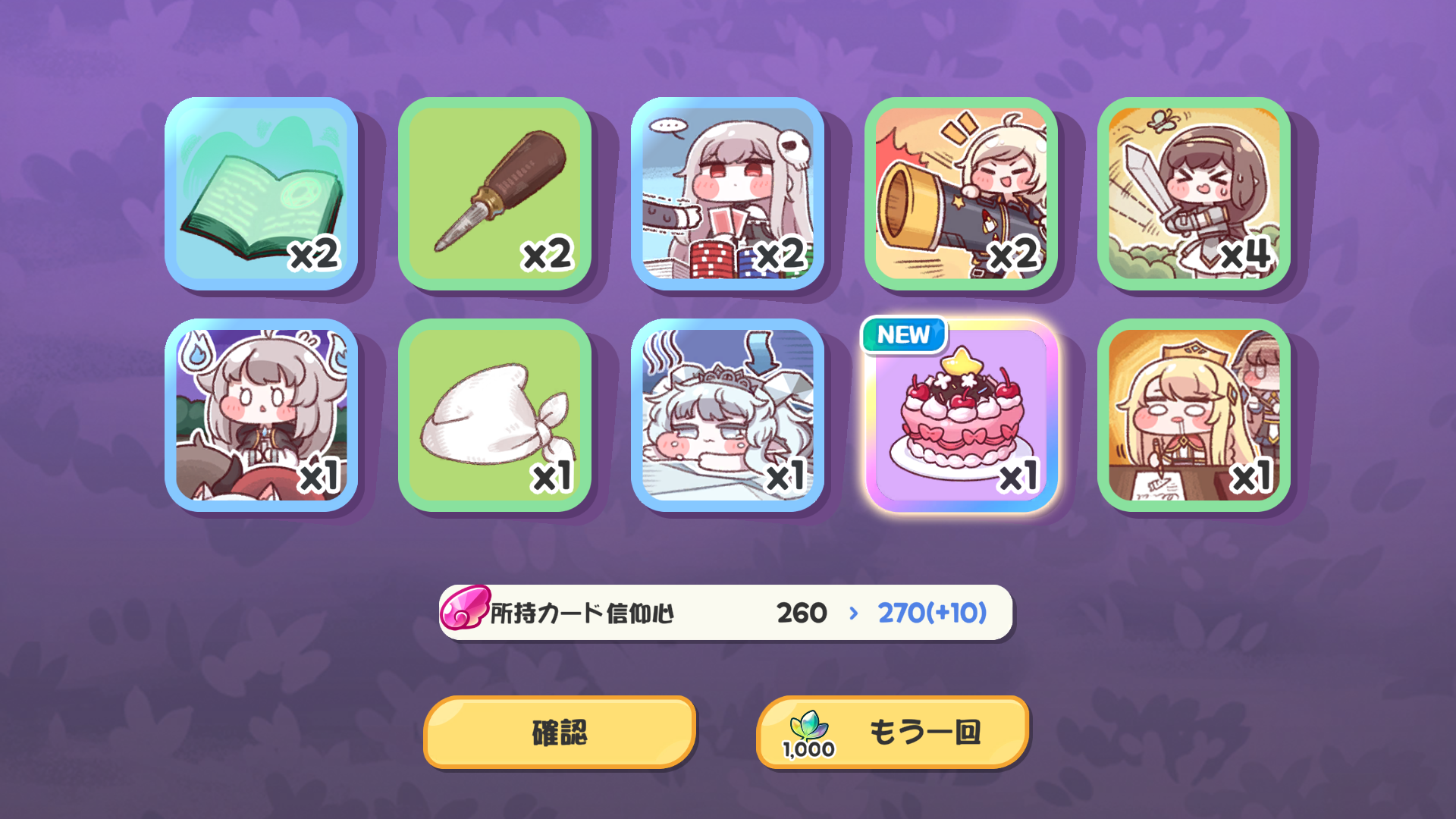Tap the 所持カード信仰心 label bar

coord(726,612)
